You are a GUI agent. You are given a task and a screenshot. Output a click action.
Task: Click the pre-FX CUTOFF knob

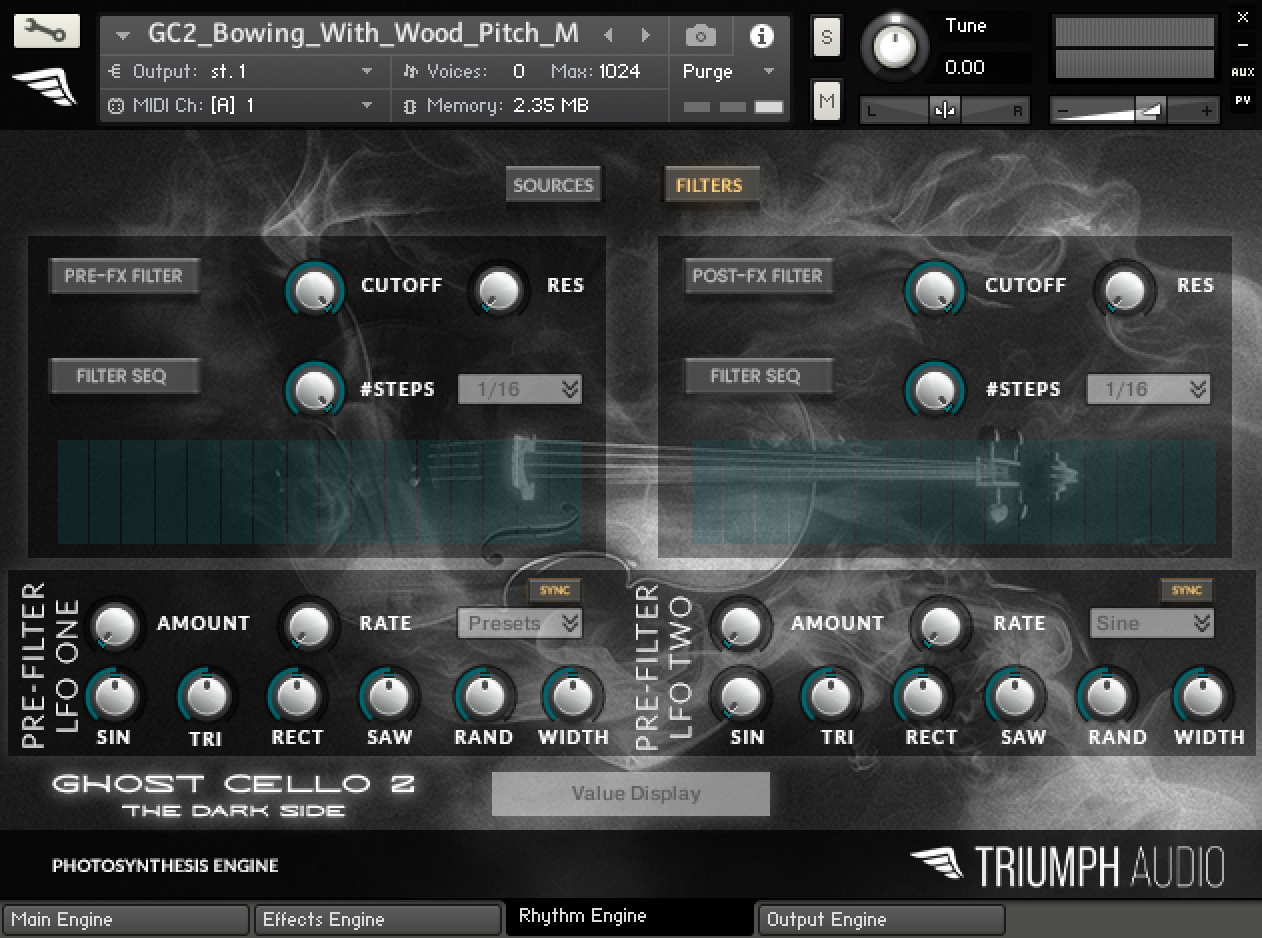tap(315, 289)
